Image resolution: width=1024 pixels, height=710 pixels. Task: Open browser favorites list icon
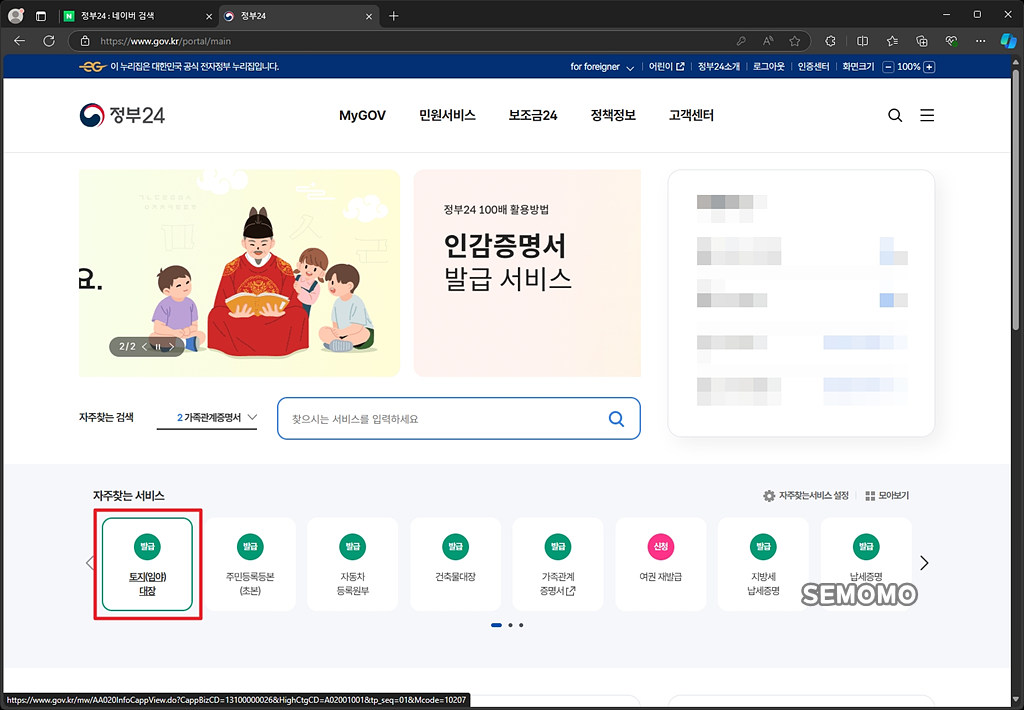click(893, 41)
